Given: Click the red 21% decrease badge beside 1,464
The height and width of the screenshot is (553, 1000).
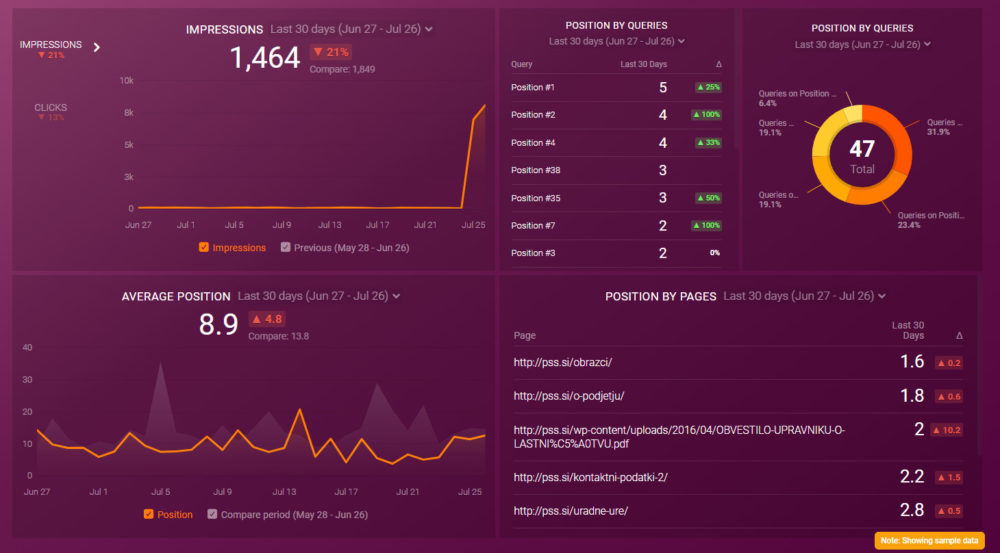Looking at the screenshot, I should 331,52.
